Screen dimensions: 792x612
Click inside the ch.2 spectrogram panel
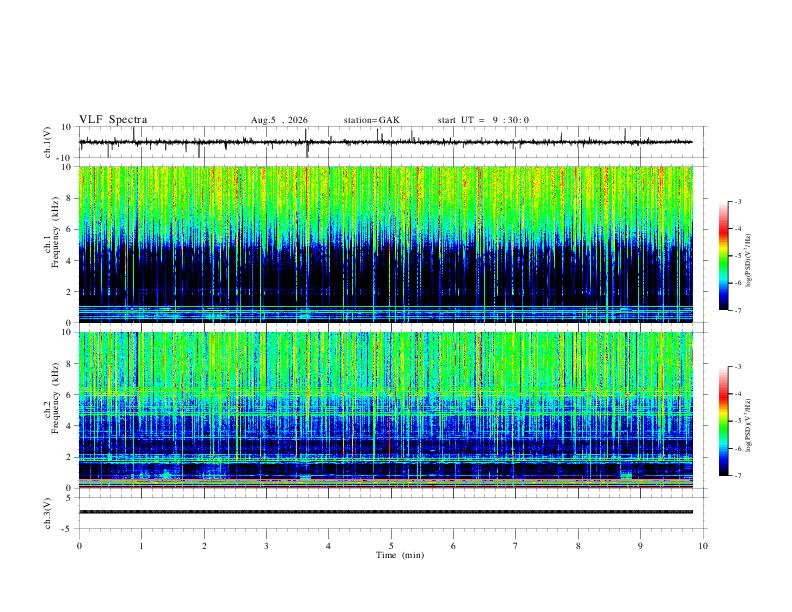[x=386, y=410]
